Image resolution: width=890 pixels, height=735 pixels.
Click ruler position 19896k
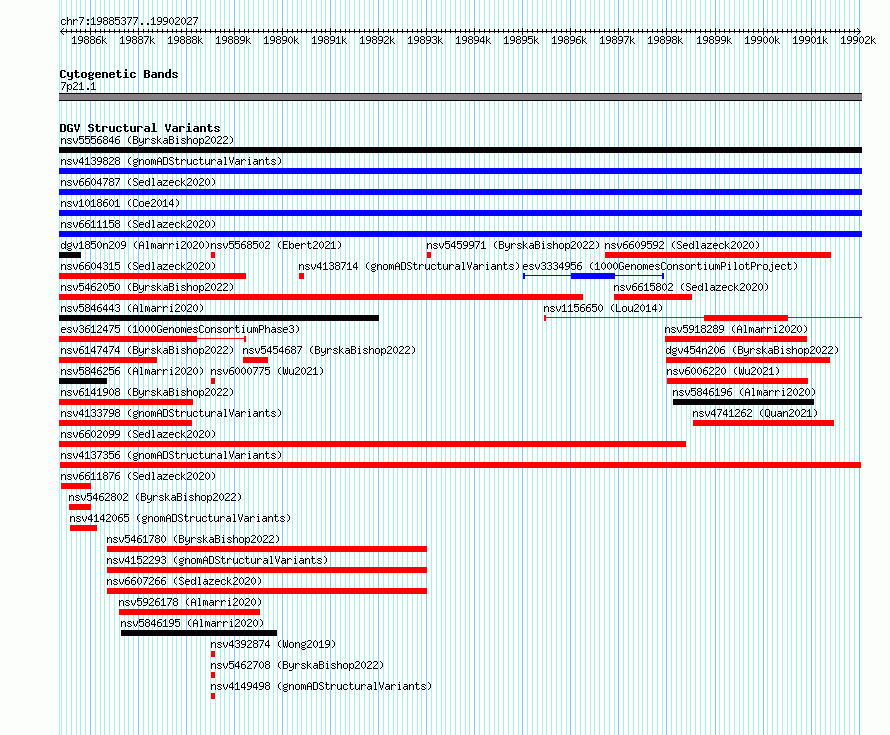[x=569, y=40]
